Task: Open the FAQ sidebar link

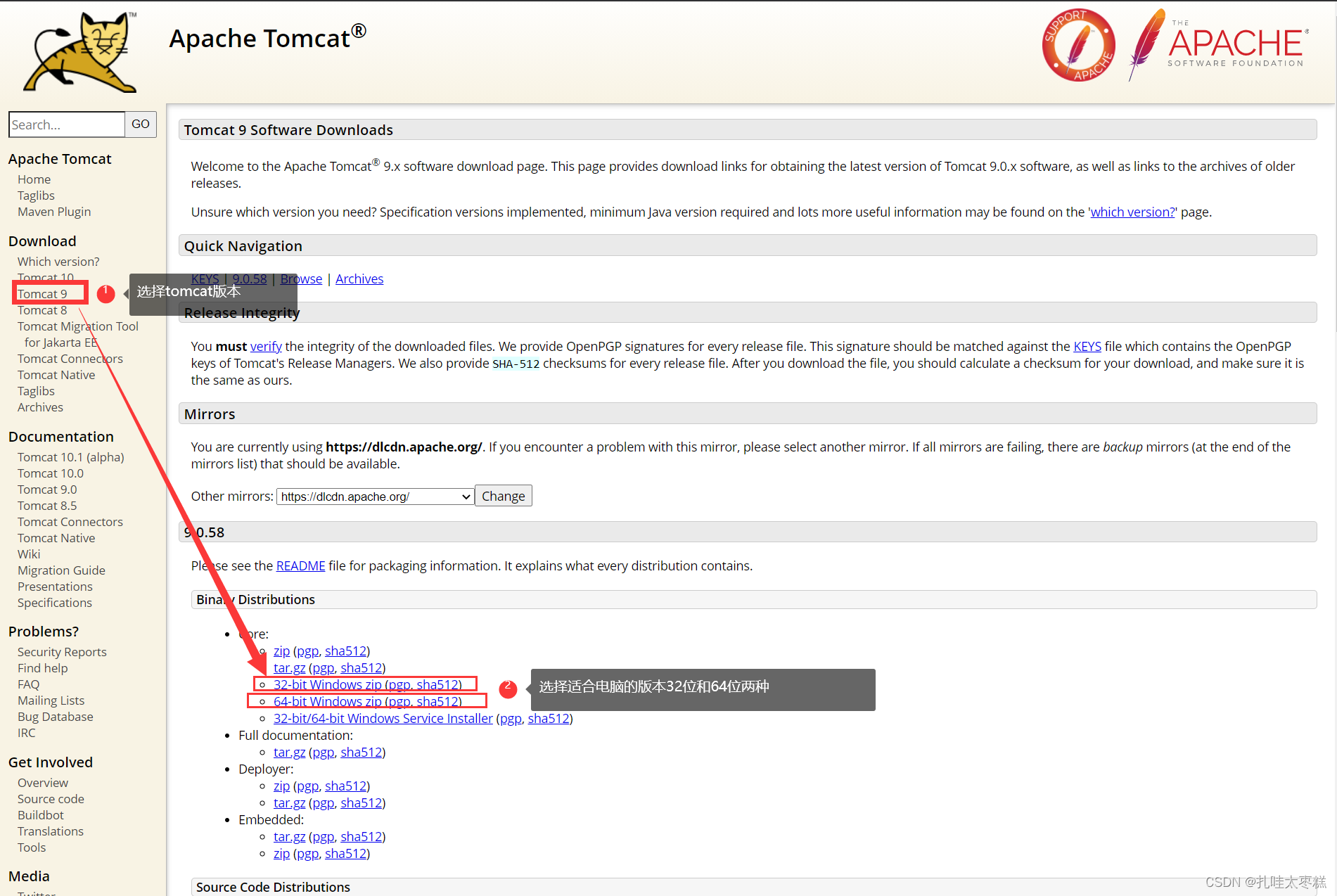Action: click(29, 684)
